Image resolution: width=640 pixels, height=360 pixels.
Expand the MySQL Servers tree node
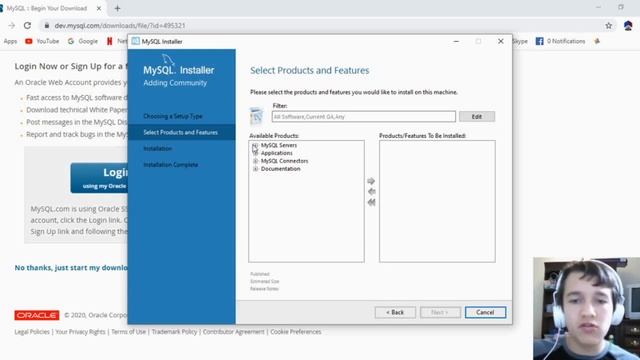point(255,145)
